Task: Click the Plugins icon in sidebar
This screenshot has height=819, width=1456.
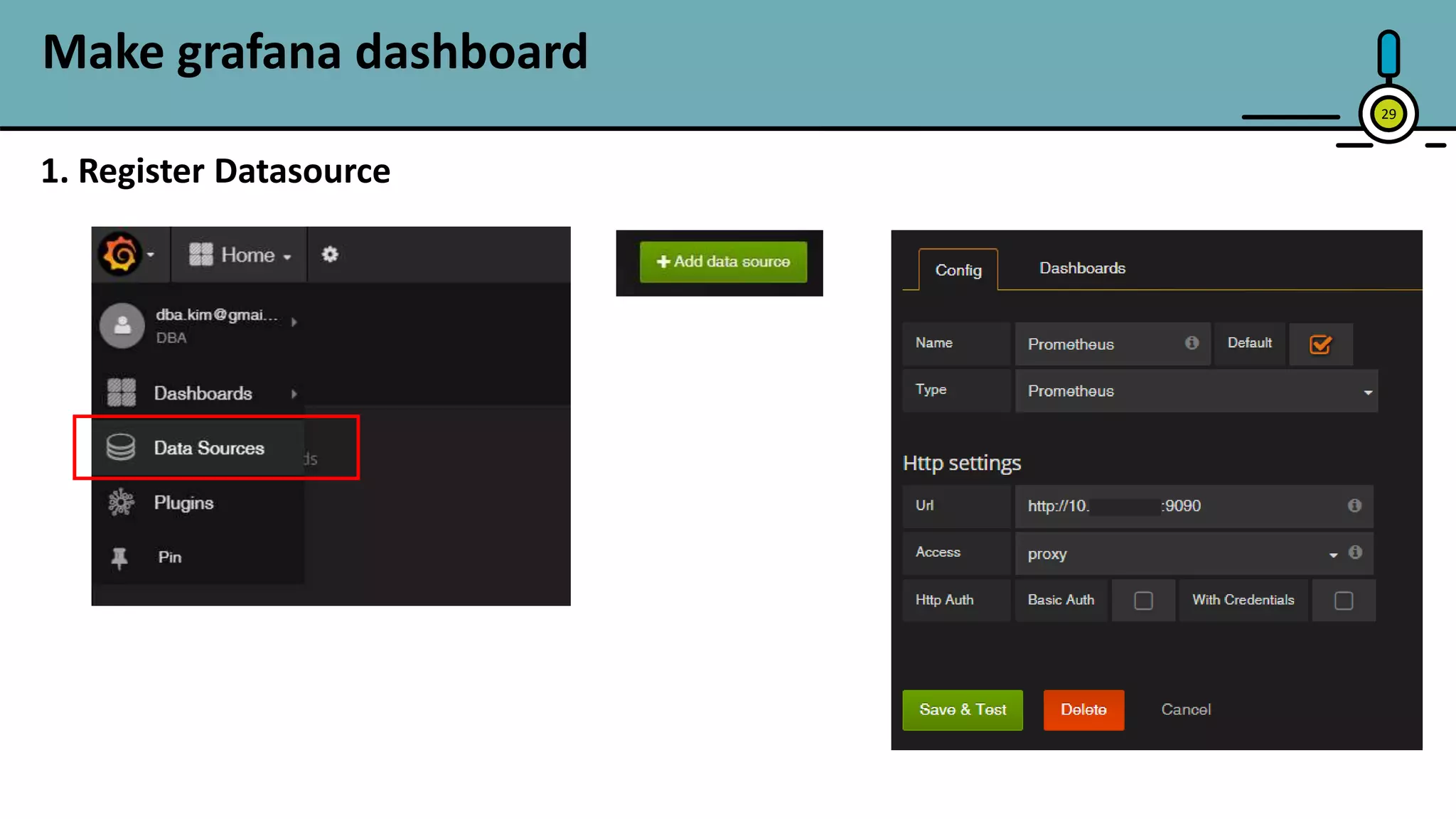Action: (x=121, y=503)
